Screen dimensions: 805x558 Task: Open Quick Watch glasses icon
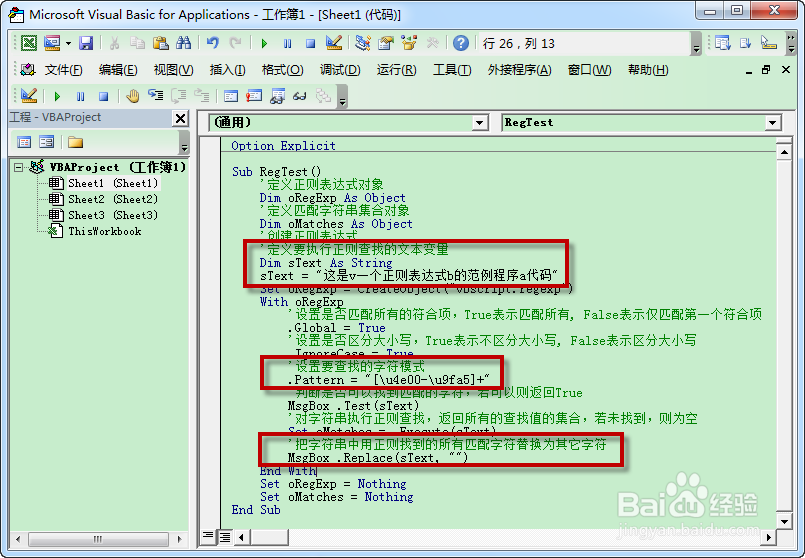click(x=300, y=96)
